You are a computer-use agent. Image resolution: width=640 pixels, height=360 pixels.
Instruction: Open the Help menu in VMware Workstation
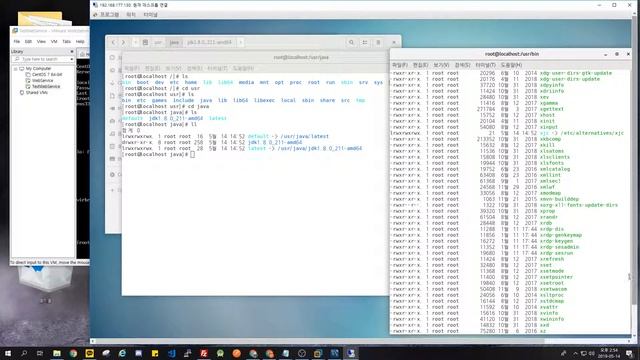pyautogui.click(x=80, y=42)
